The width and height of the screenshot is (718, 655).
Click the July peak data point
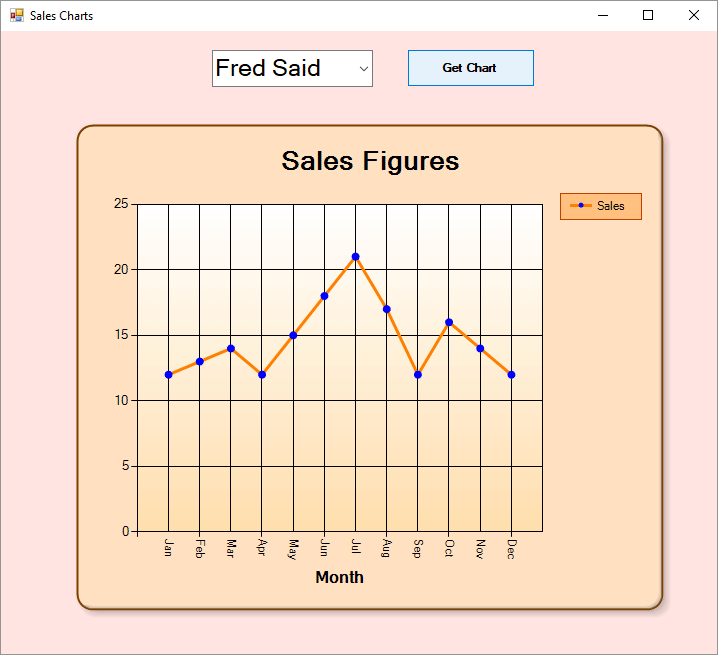pyautogui.click(x=355, y=257)
